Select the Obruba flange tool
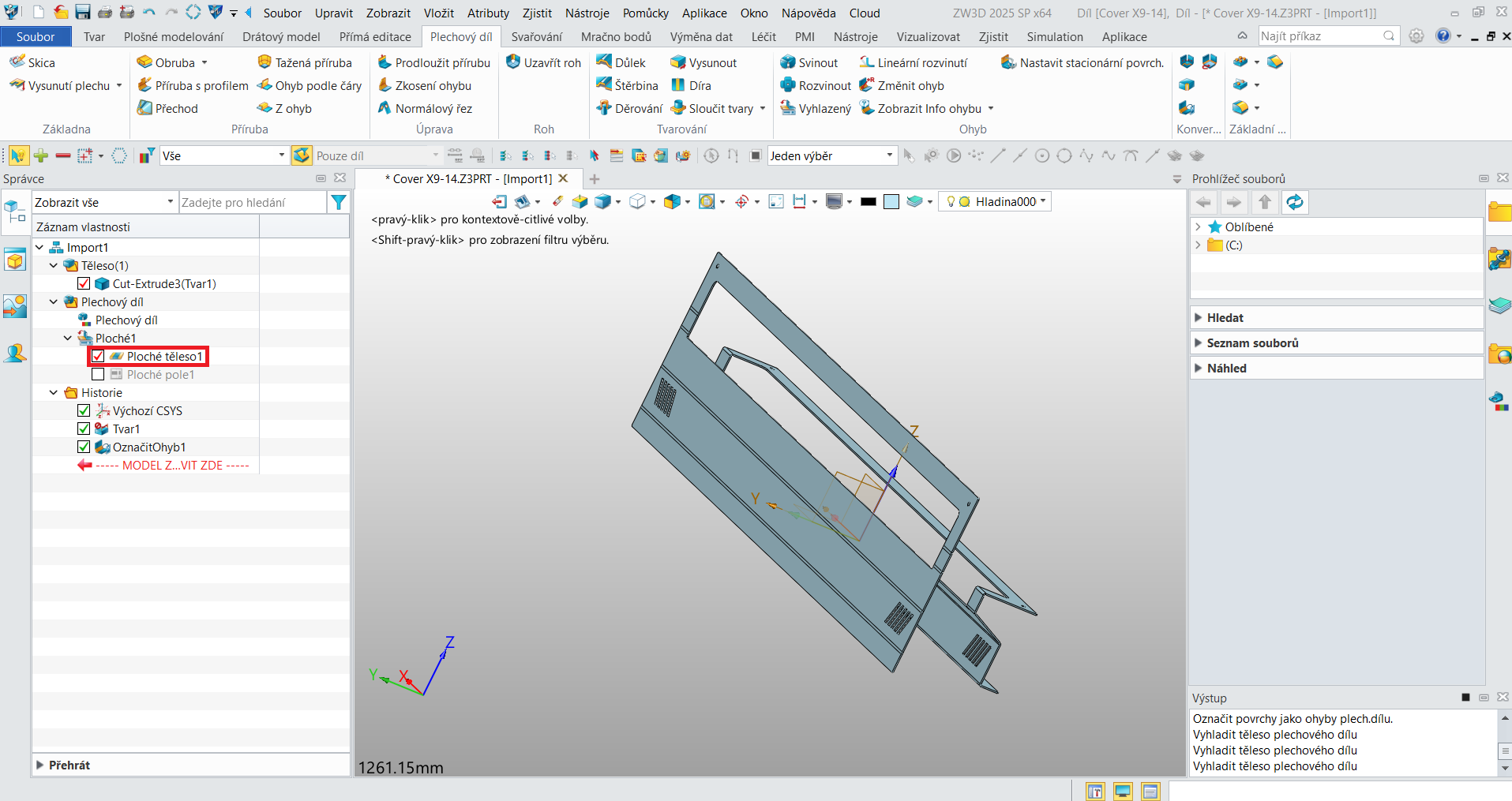The width and height of the screenshot is (1512, 801). (x=166, y=62)
